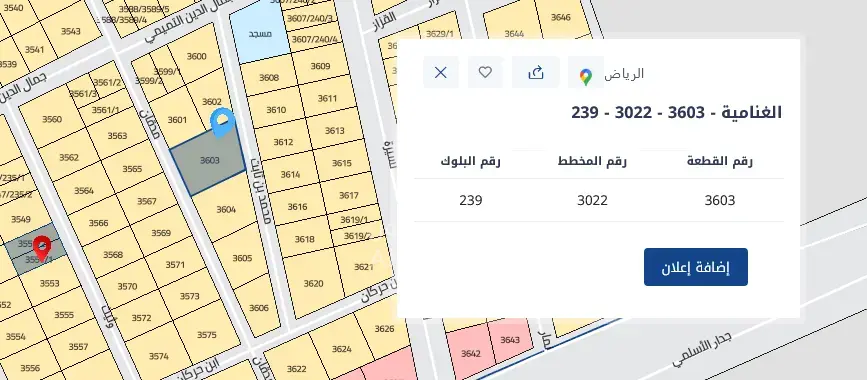Select parcel 3619/2 on the map
Viewport: 867px width, 380px height.
[x=357, y=236]
